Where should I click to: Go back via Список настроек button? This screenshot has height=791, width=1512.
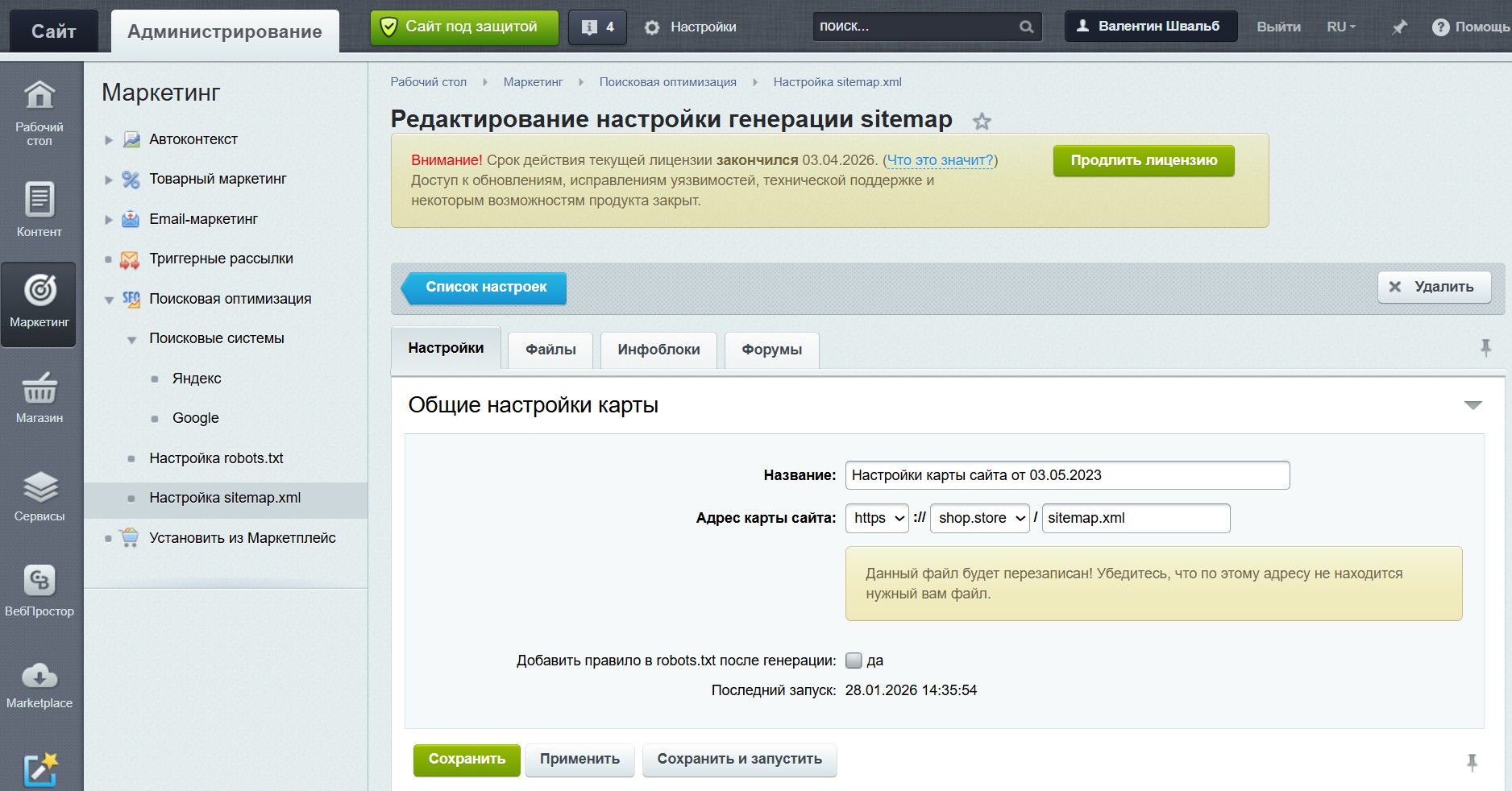[484, 288]
